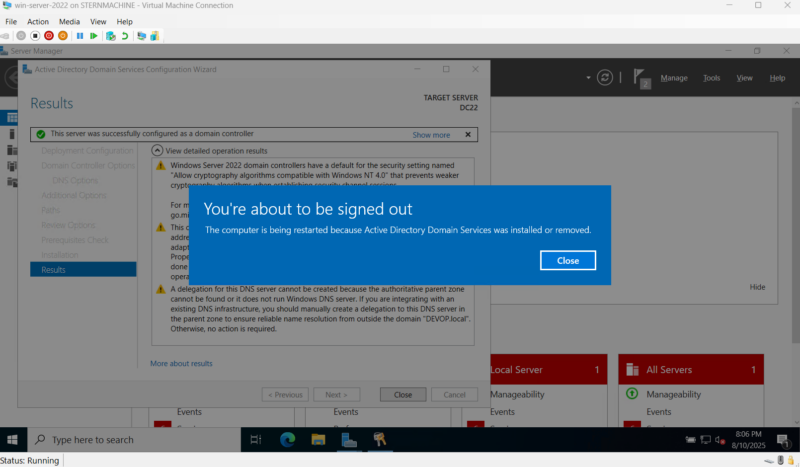Open File menu of VM Connection window
800x467 pixels.
[x=11, y=21]
